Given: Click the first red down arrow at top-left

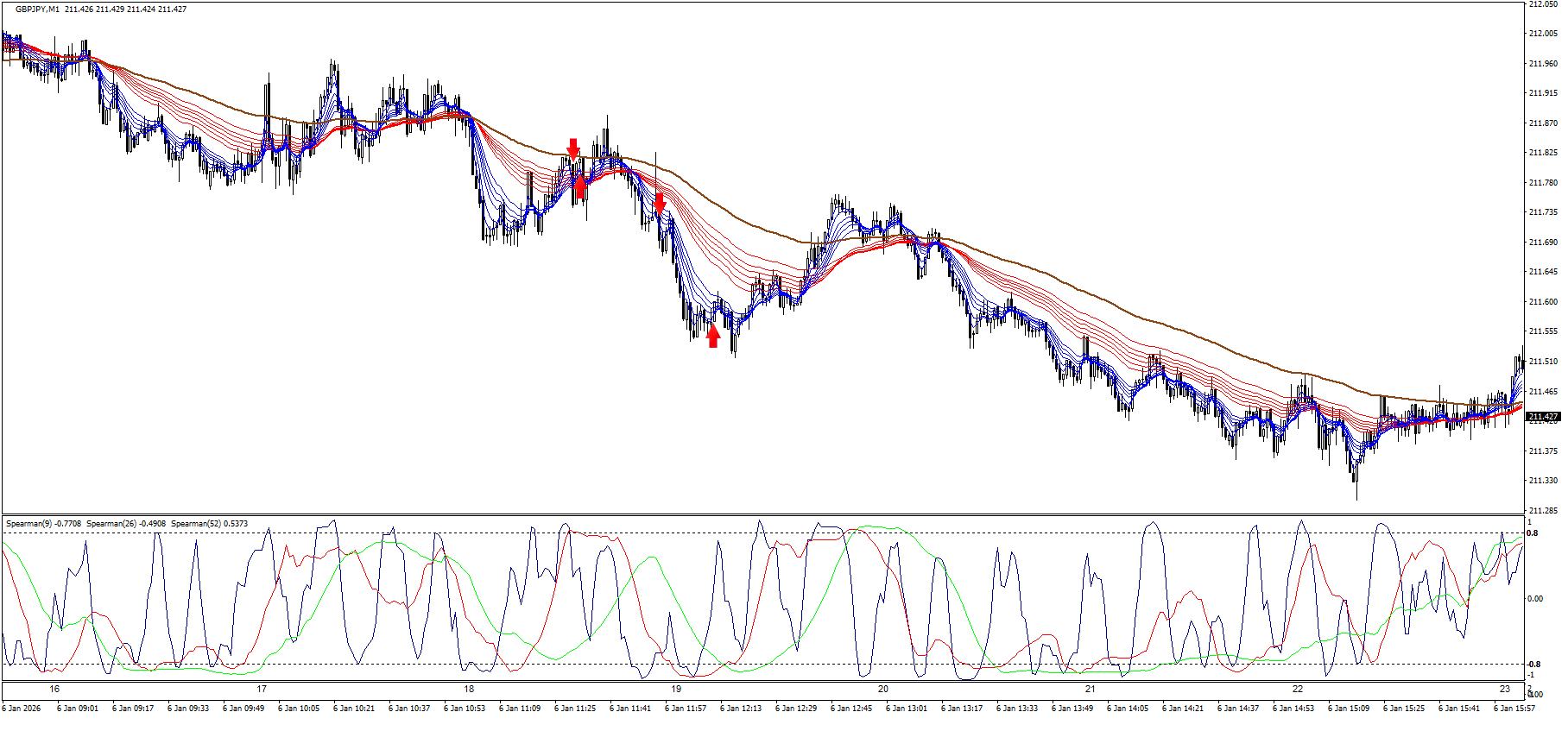Looking at the screenshot, I should tap(572, 148).
